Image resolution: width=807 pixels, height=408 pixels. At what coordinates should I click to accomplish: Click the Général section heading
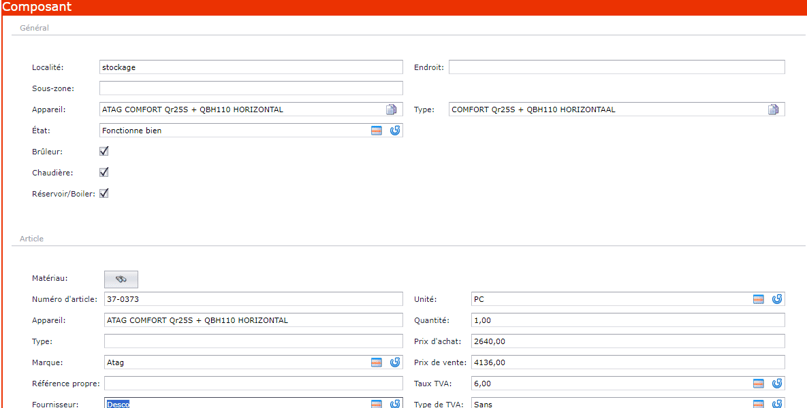34,28
